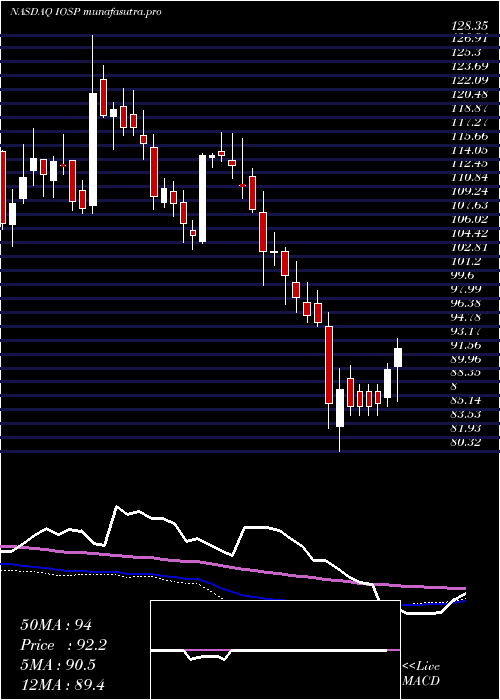Click the 114.05 price value

coord(472,150)
